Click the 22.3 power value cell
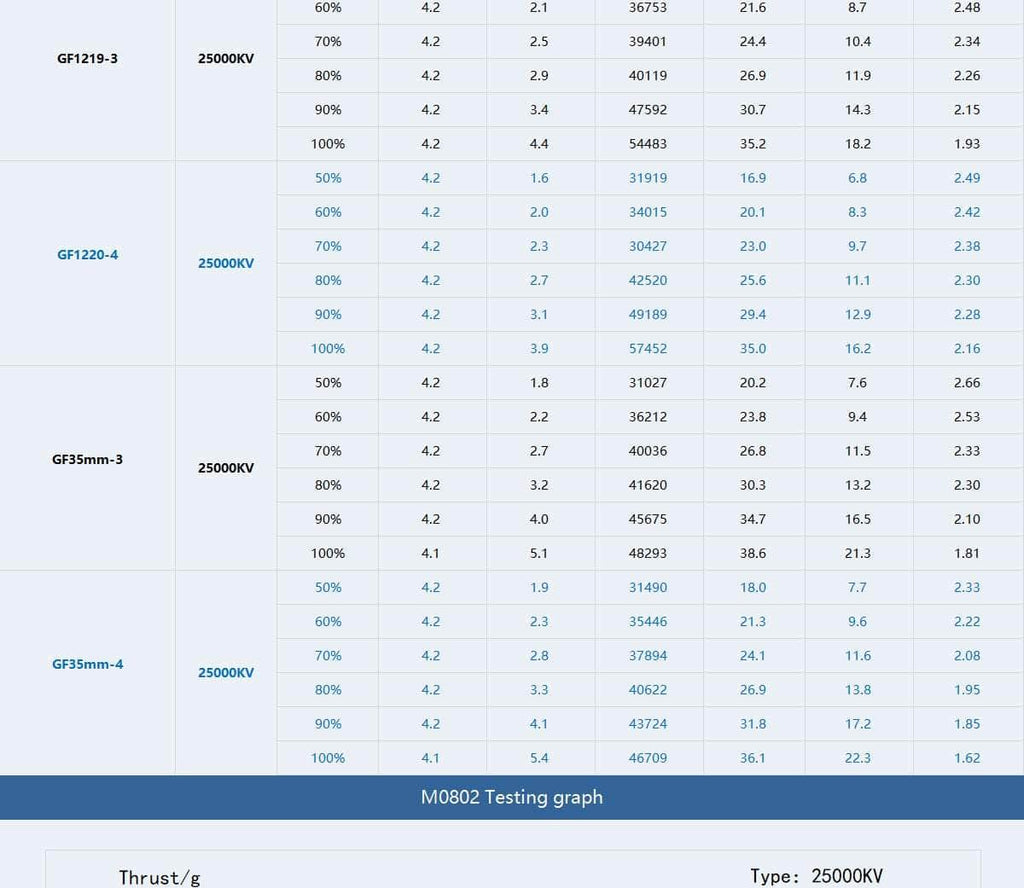 pyautogui.click(x=858, y=758)
